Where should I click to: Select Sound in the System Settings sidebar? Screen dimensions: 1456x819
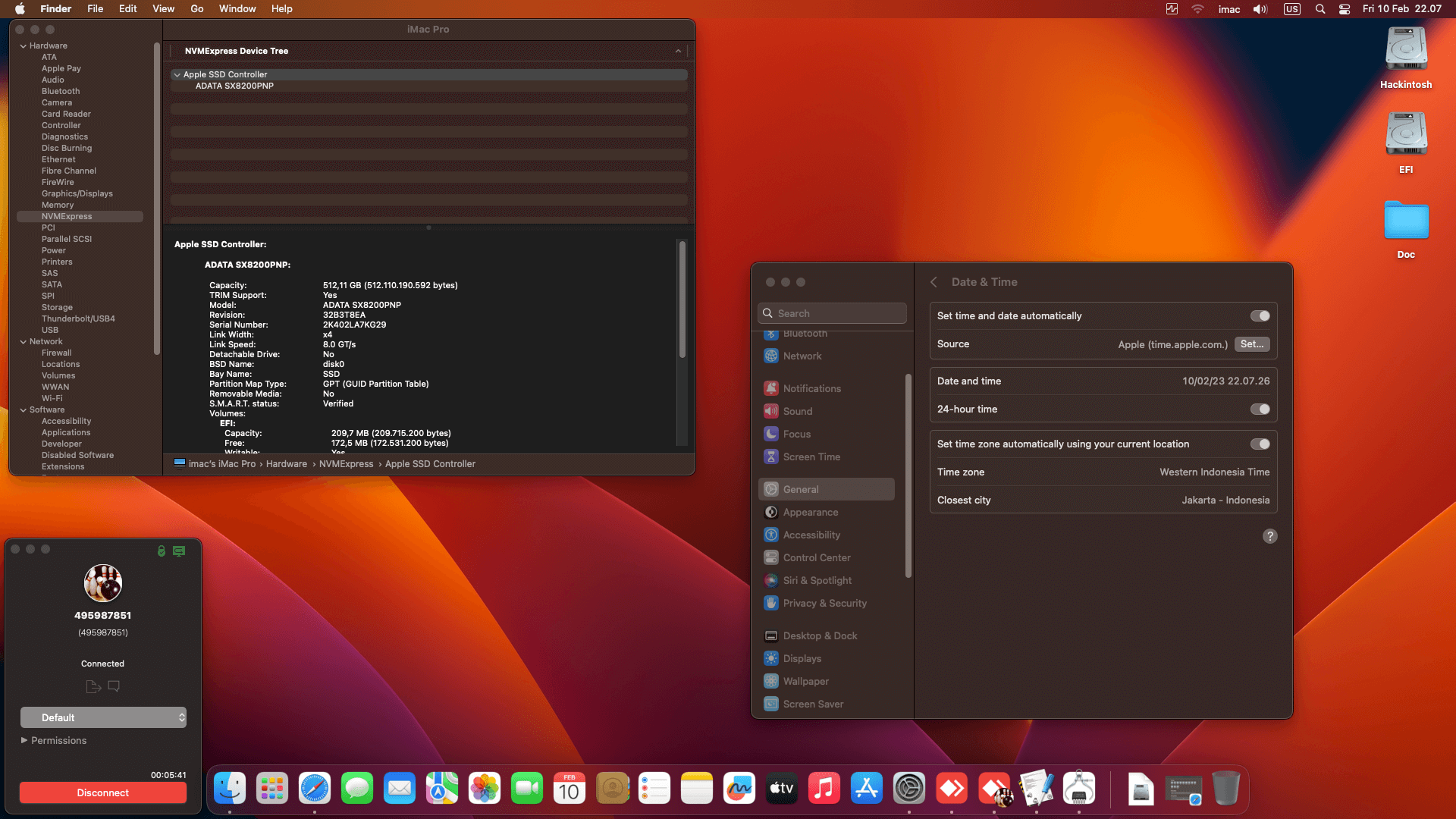[x=798, y=410]
